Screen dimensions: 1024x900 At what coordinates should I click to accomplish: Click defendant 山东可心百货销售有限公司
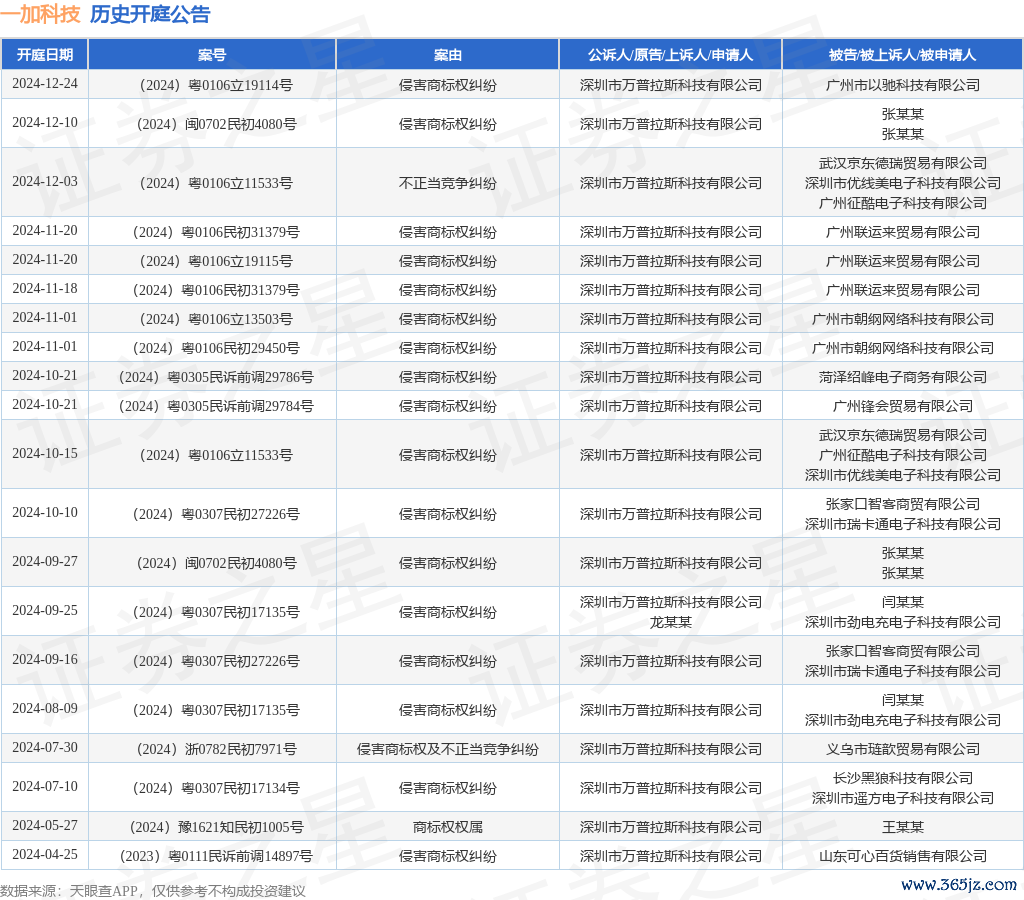tap(903, 856)
